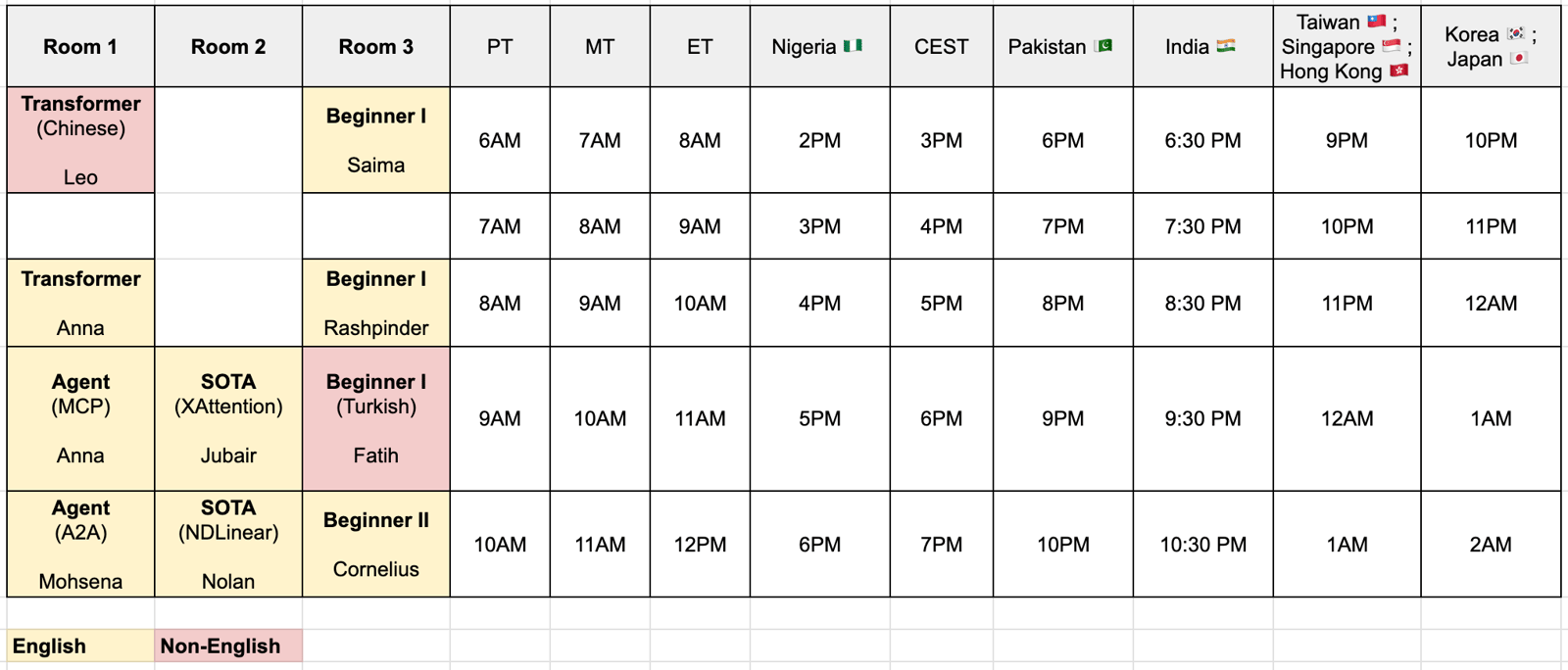Click the pink Non-English legend cell
1568x670 pixels.
[x=228, y=646]
